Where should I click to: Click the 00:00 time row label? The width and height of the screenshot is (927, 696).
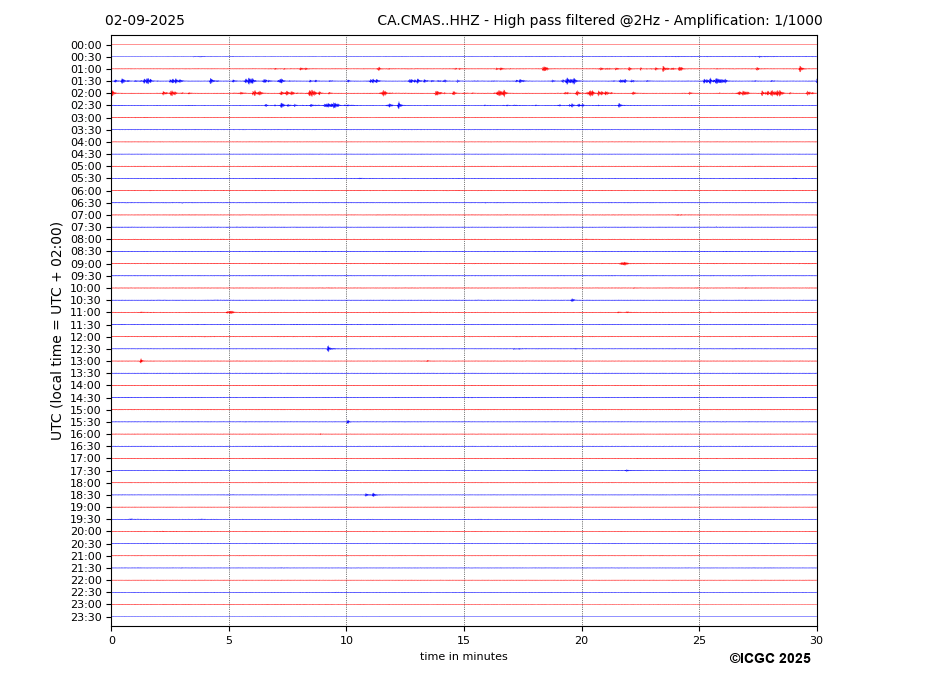click(x=86, y=45)
